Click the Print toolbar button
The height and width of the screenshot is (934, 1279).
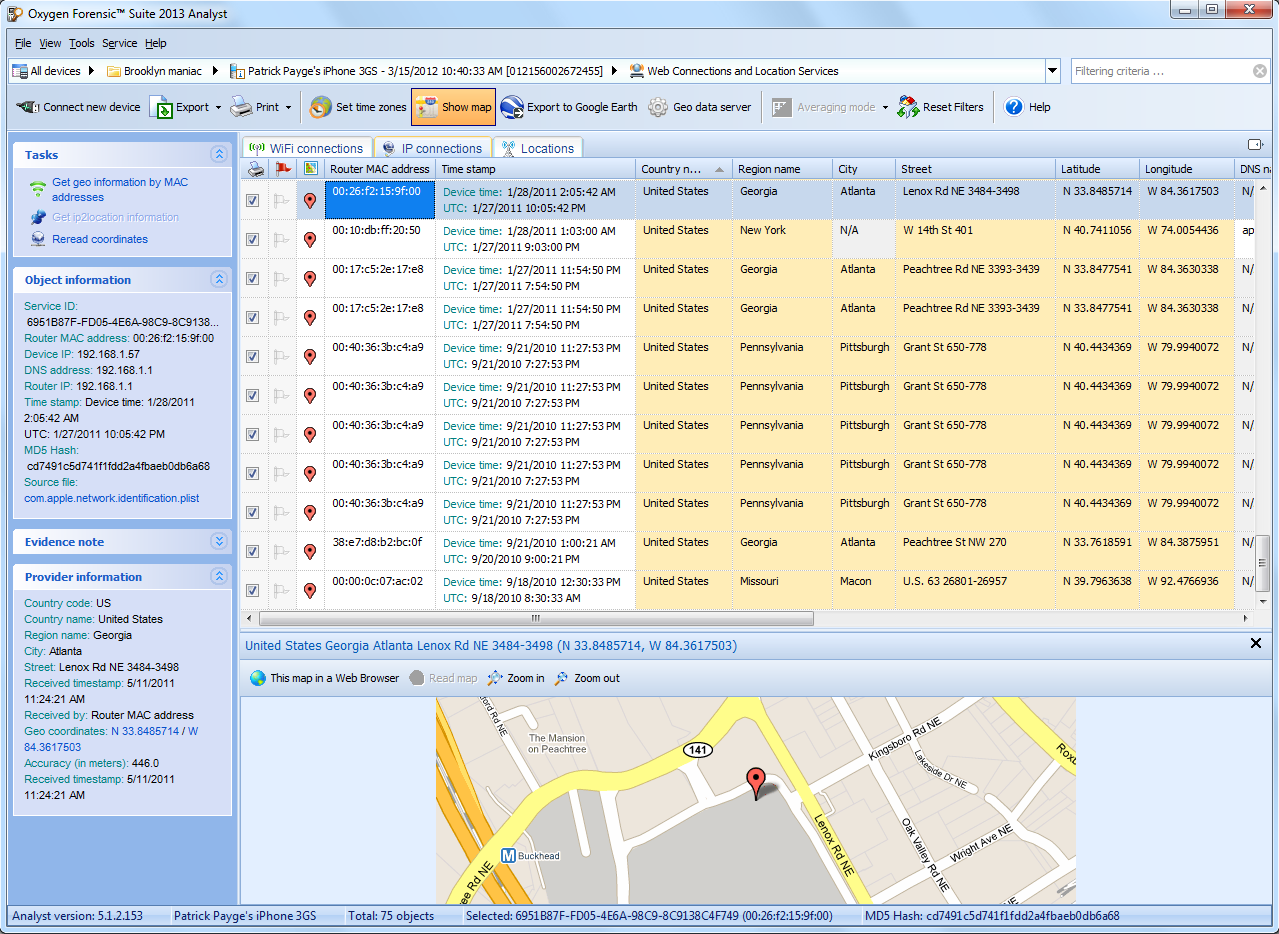(255, 107)
